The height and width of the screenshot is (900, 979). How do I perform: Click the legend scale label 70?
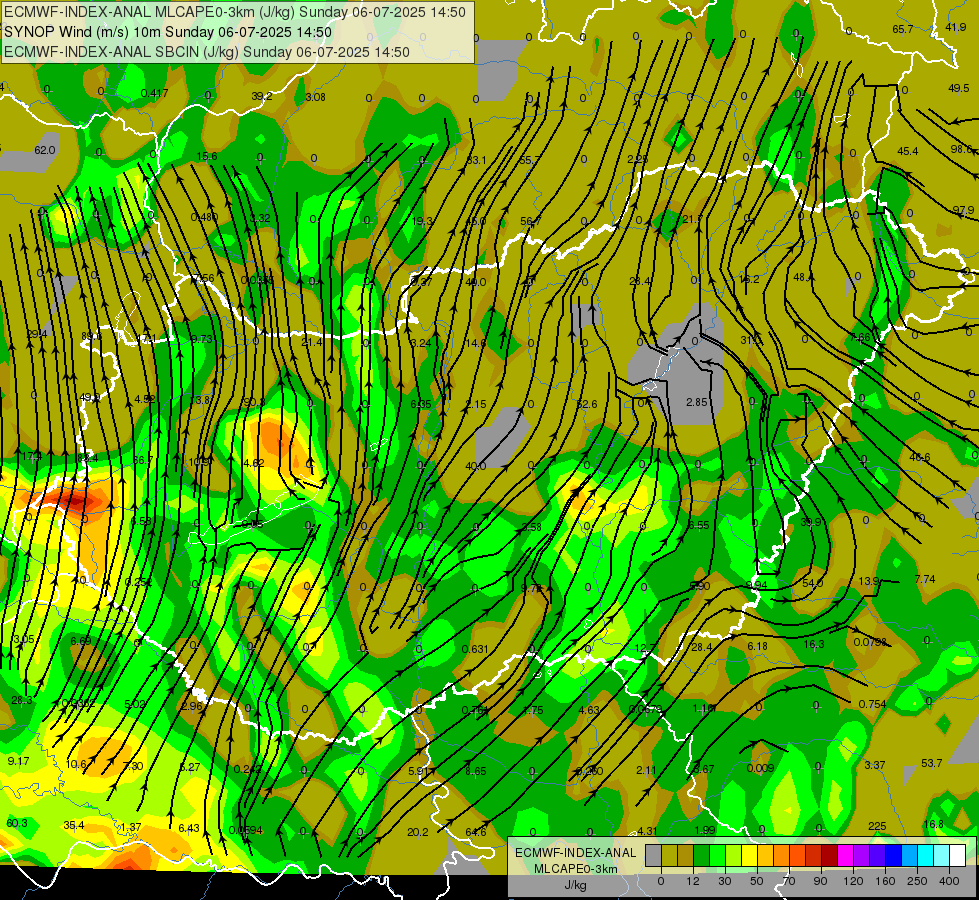[789, 881]
